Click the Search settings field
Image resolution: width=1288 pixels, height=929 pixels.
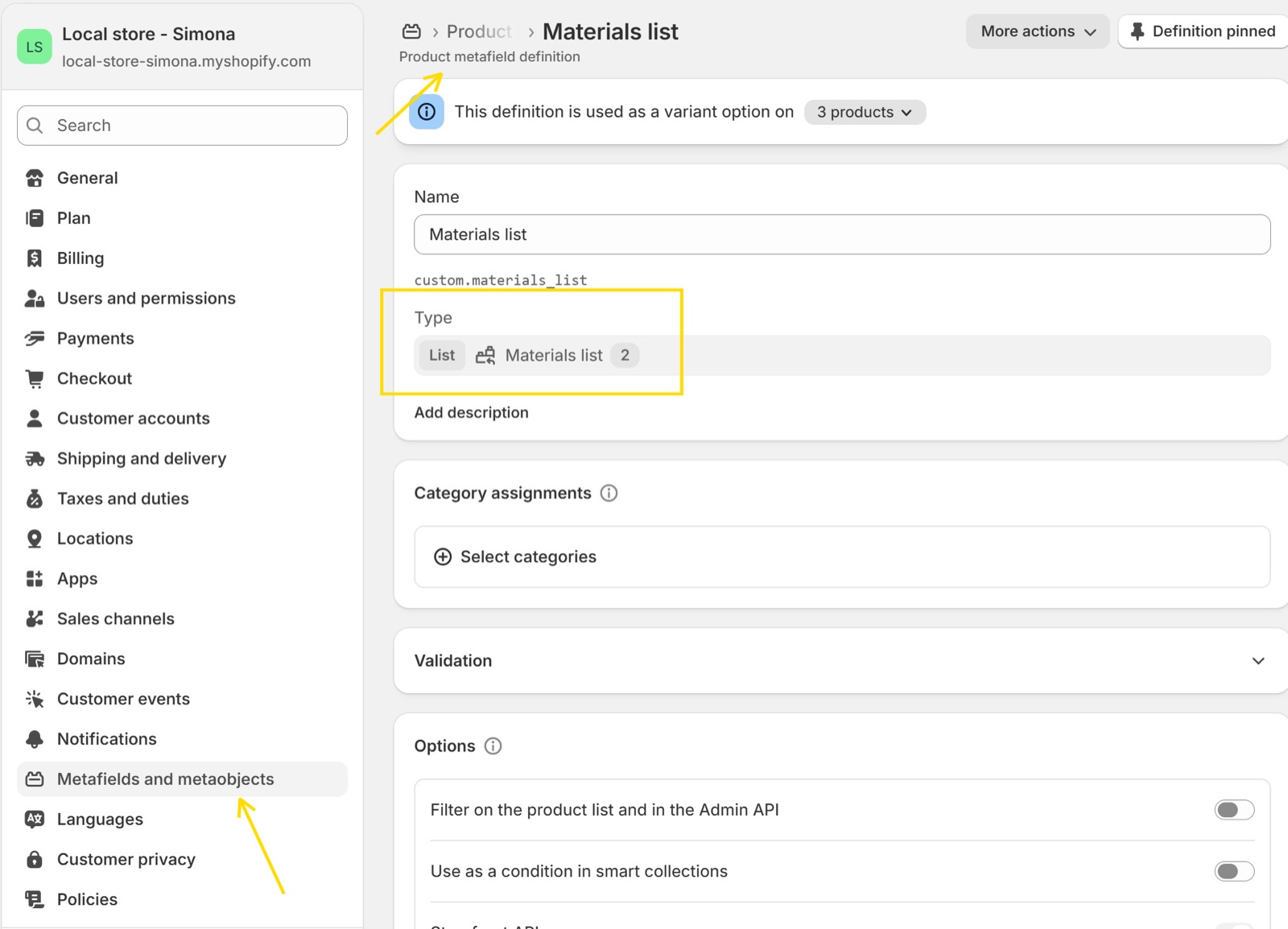tap(182, 126)
